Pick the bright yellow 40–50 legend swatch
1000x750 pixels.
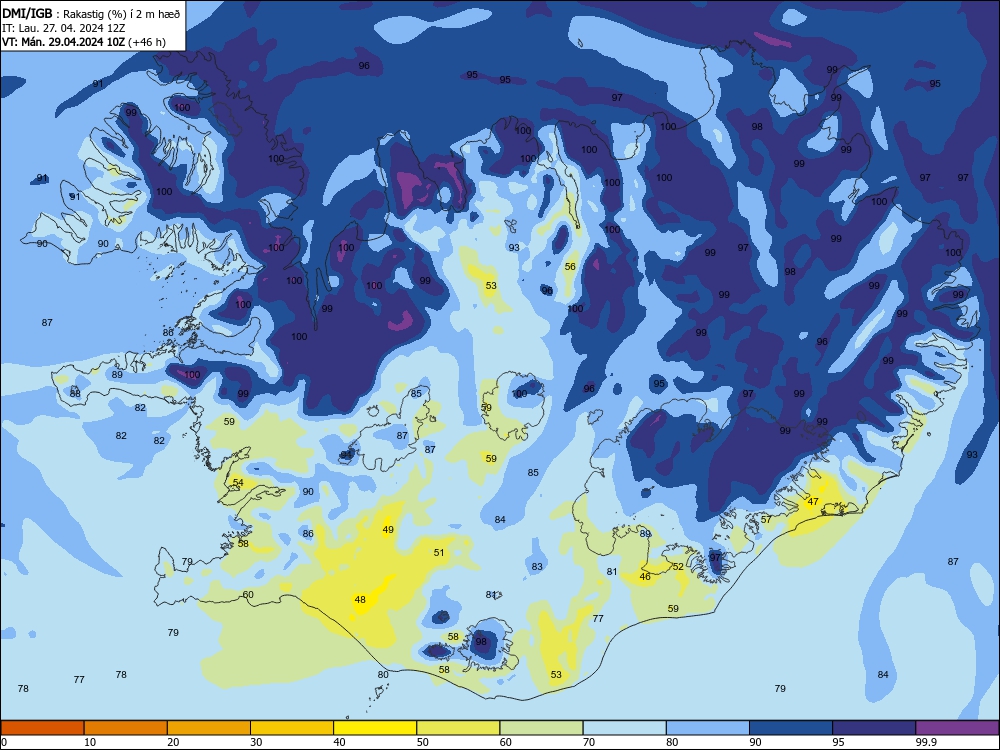tap(375, 728)
